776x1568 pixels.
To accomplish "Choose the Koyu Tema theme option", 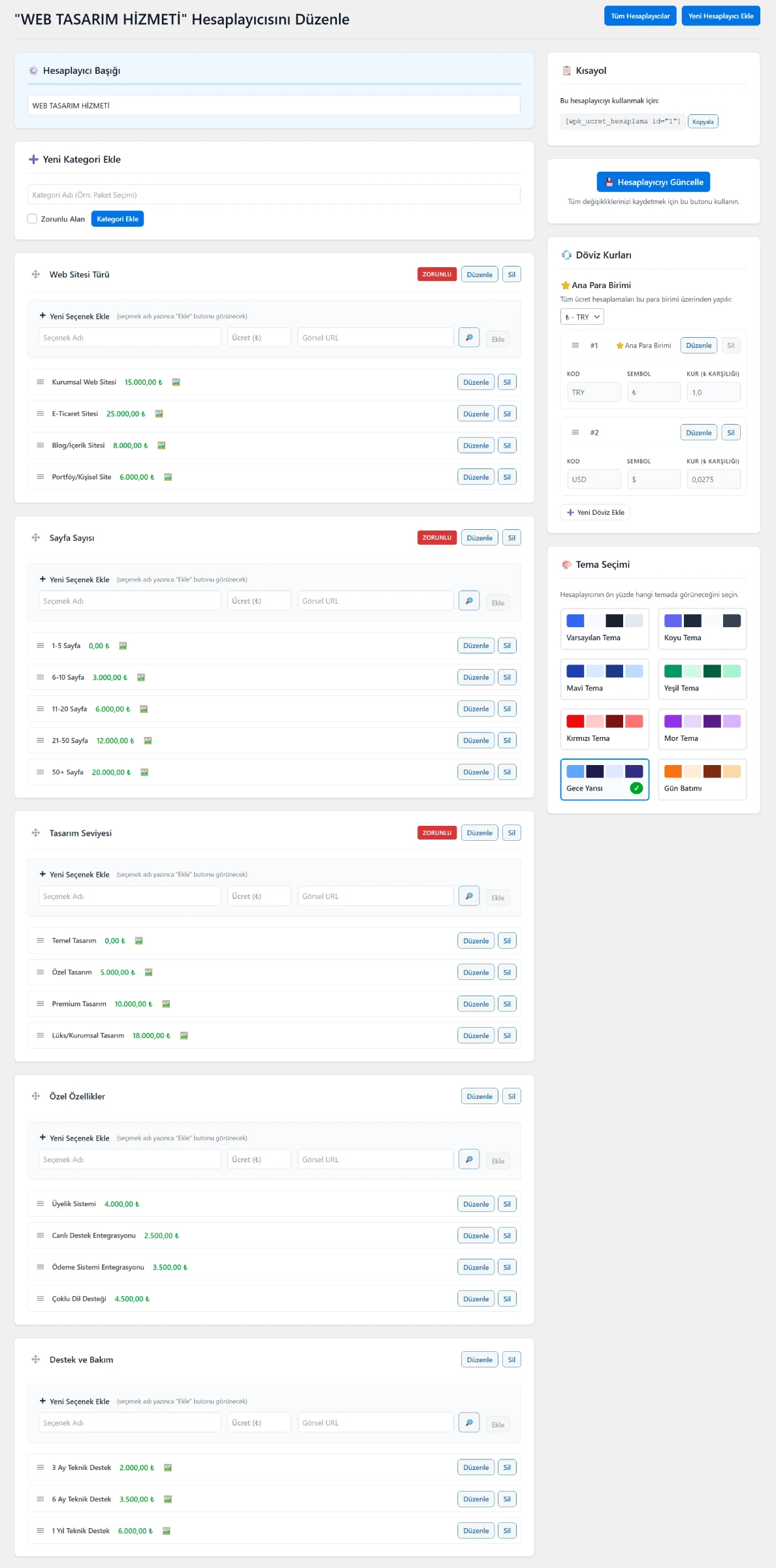I will click(702, 629).
